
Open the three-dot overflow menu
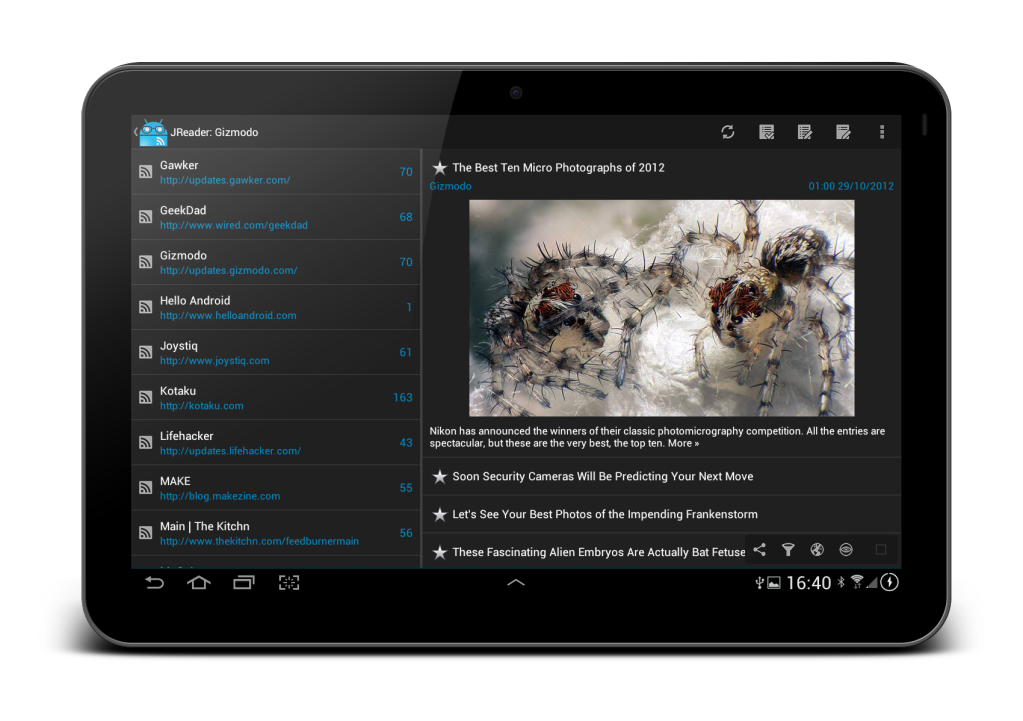(882, 132)
